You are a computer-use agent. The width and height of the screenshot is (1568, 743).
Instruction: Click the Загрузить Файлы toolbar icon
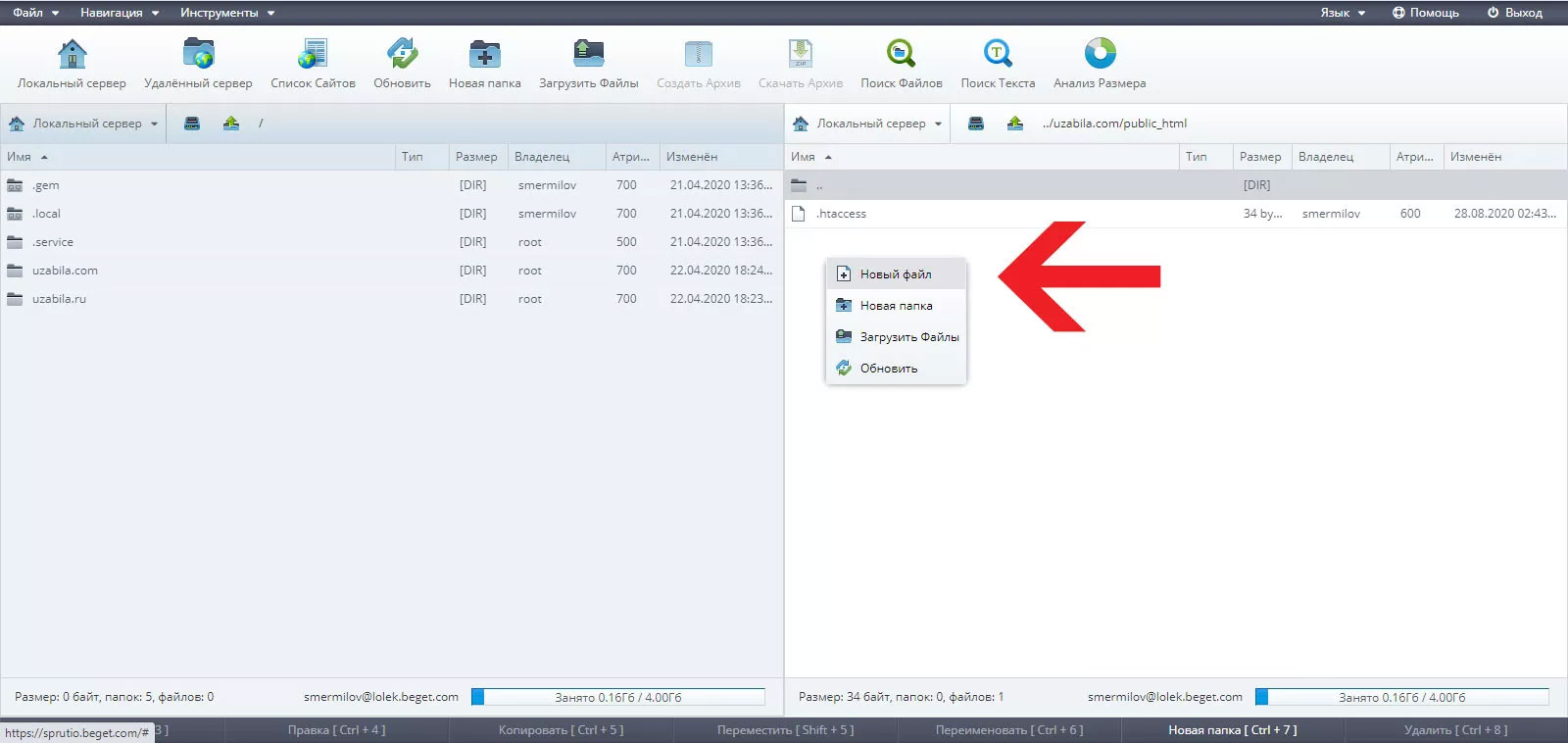pyautogui.click(x=588, y=55)
